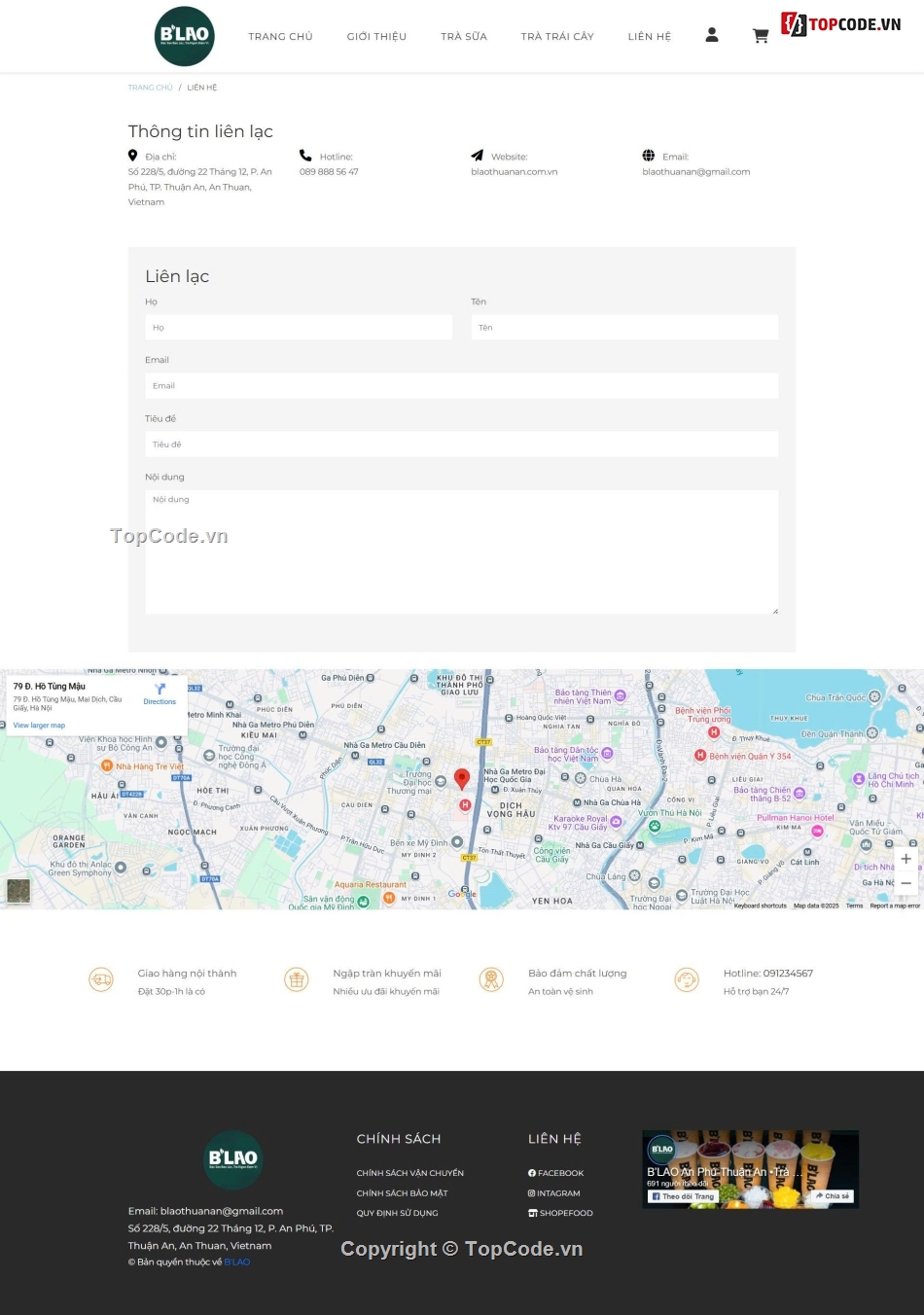Click Hotline: 091234567 text
This screenshot has height=1315, width=924.
click(768, 974)
